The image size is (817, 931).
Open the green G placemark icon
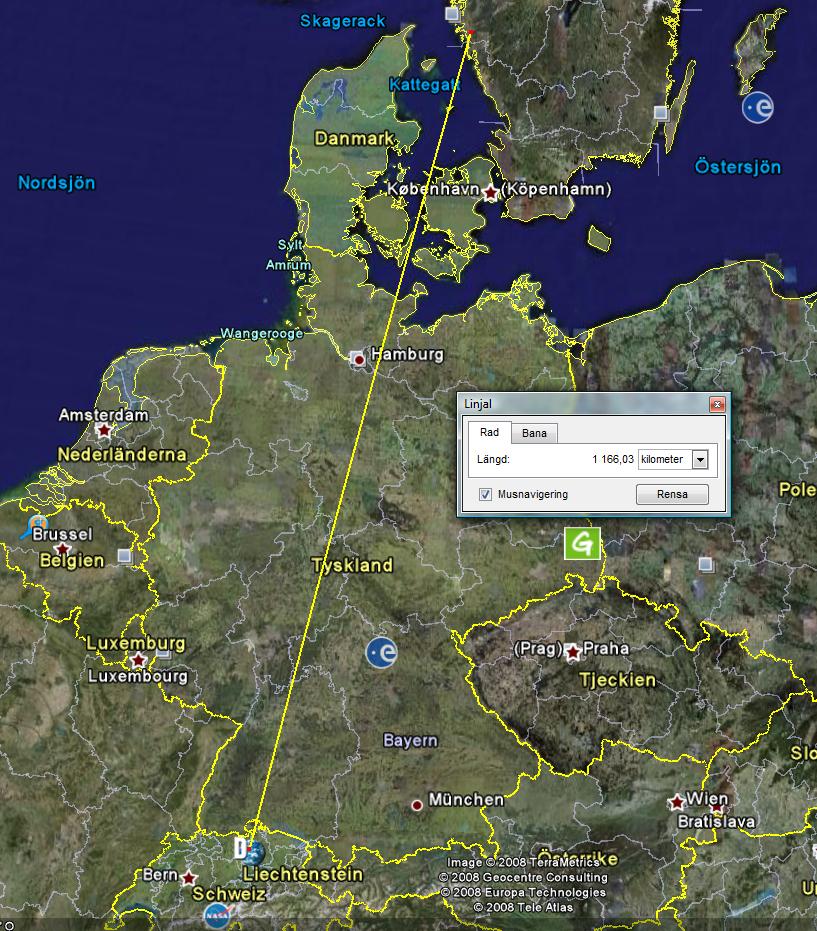pos(582,543)
